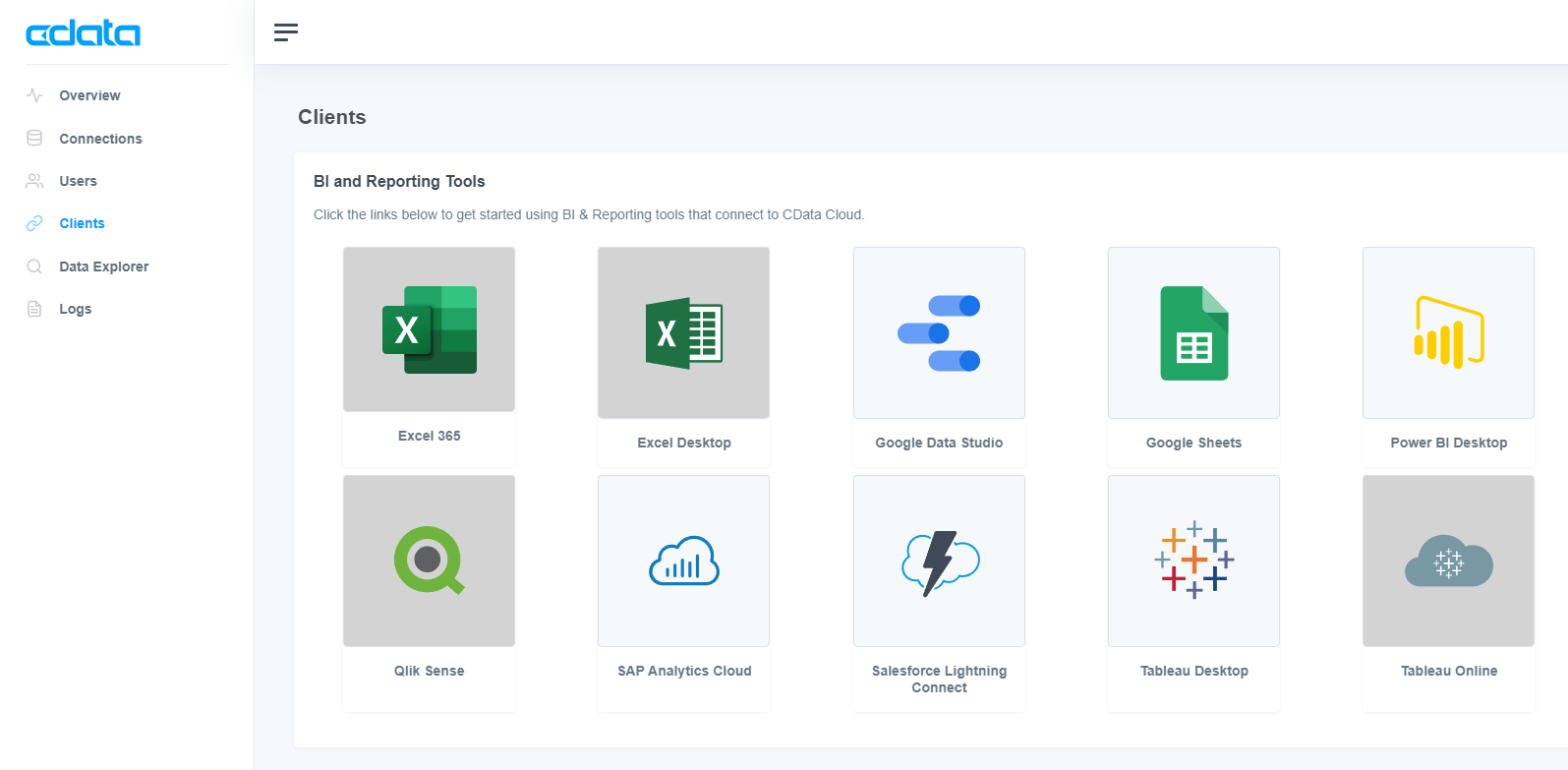Click the Clients link-chain icon
The image size is (1568, 770).
34,223
